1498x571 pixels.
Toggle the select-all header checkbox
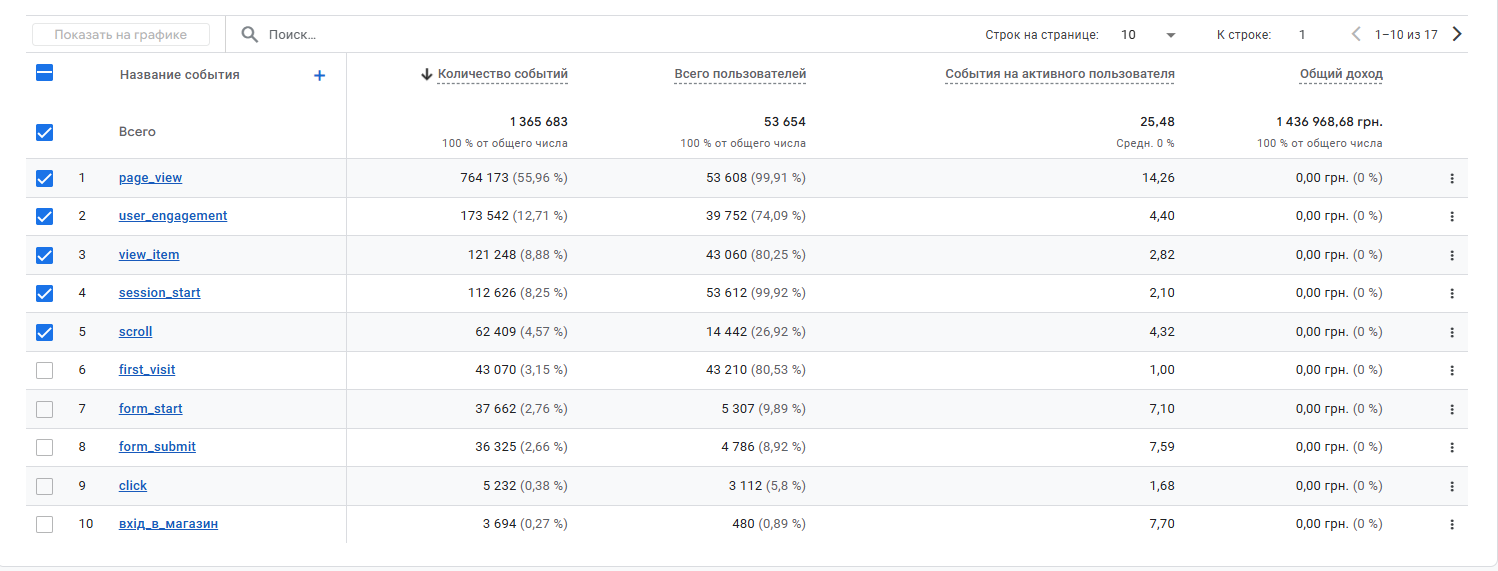tap(44, 73)
